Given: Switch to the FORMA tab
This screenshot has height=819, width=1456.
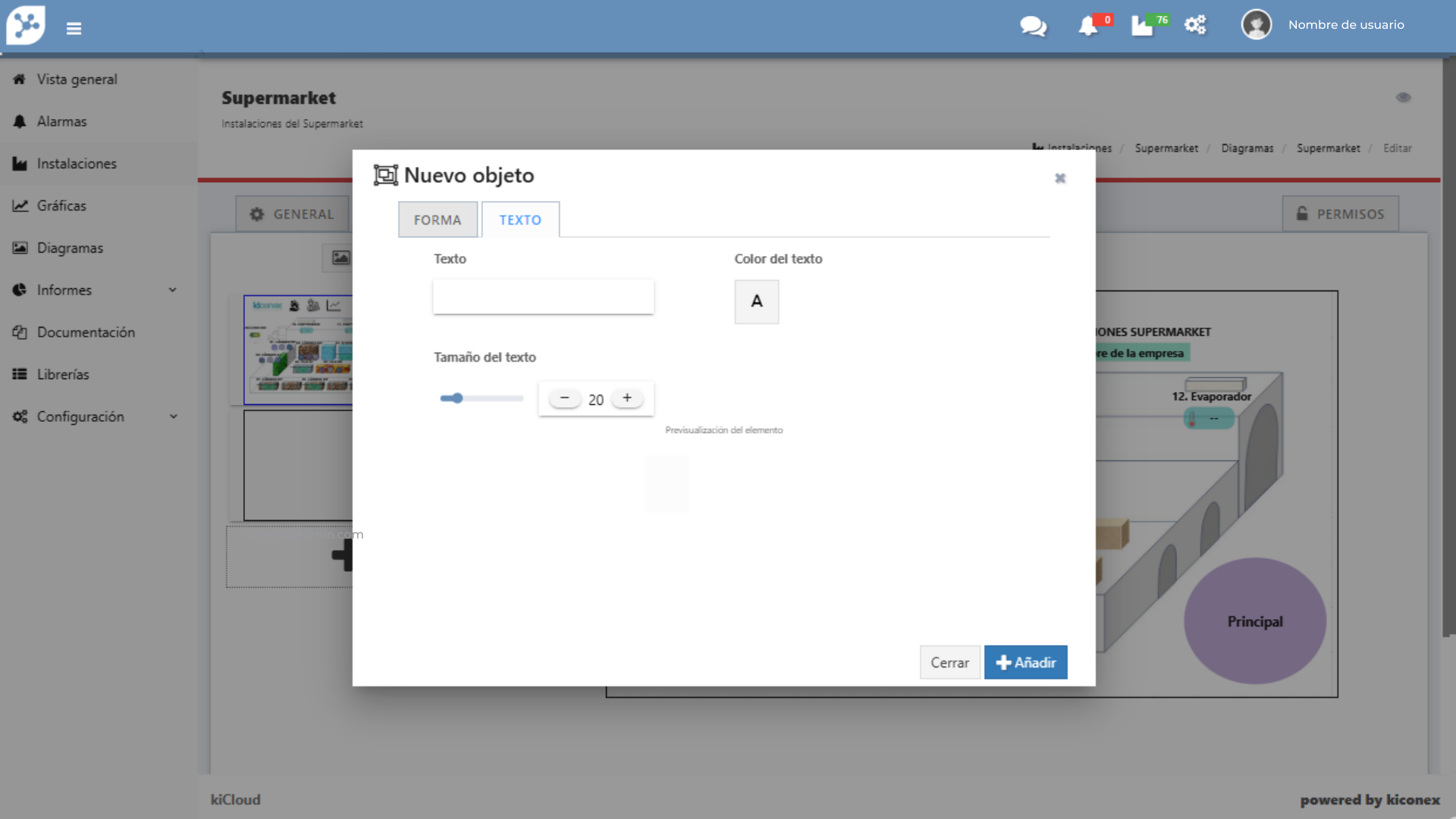Looking at the screenshot, I should 438,220.
